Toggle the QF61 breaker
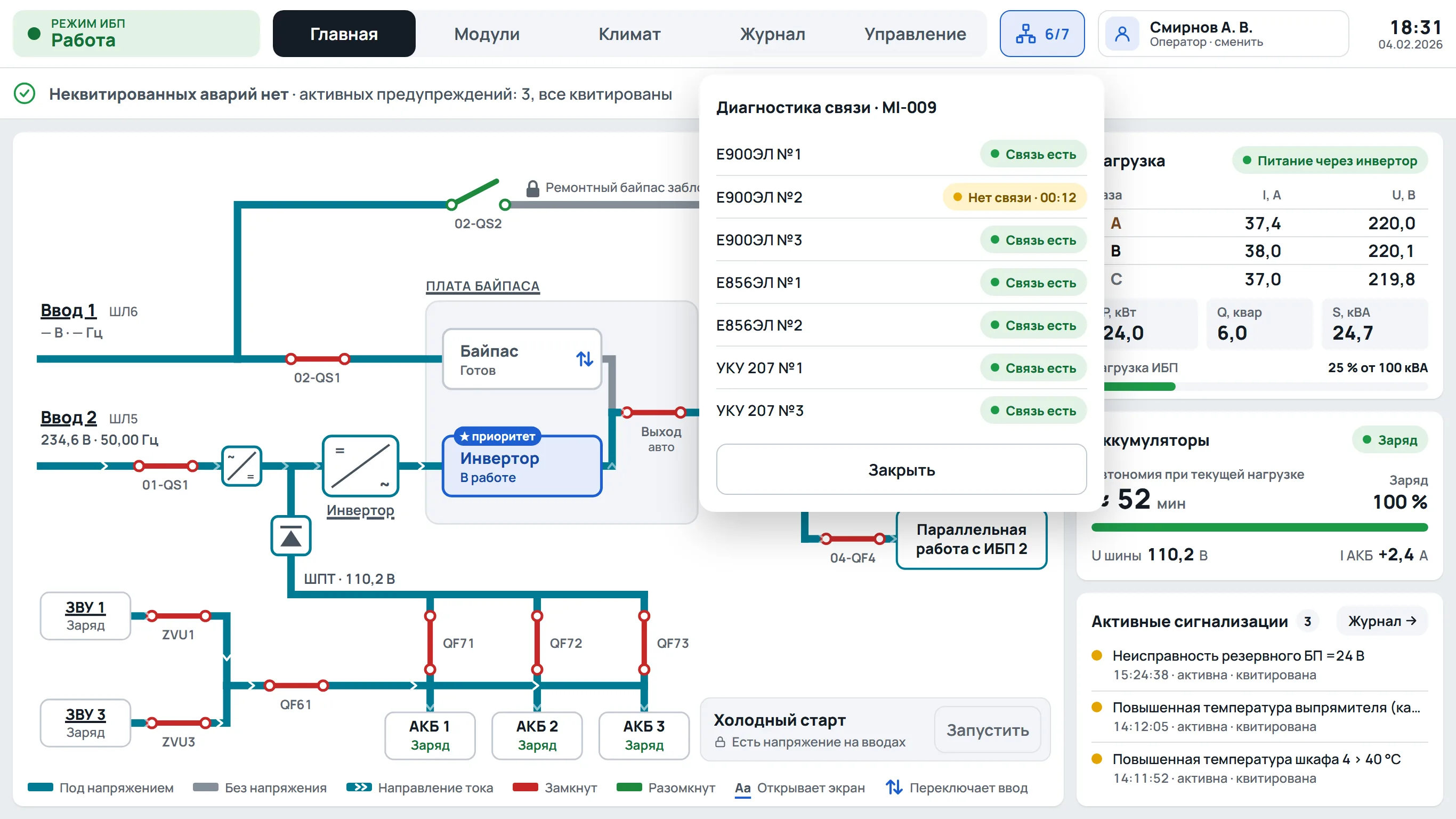The width and height of the screenshot is (1456, 819). click(296, 686)
